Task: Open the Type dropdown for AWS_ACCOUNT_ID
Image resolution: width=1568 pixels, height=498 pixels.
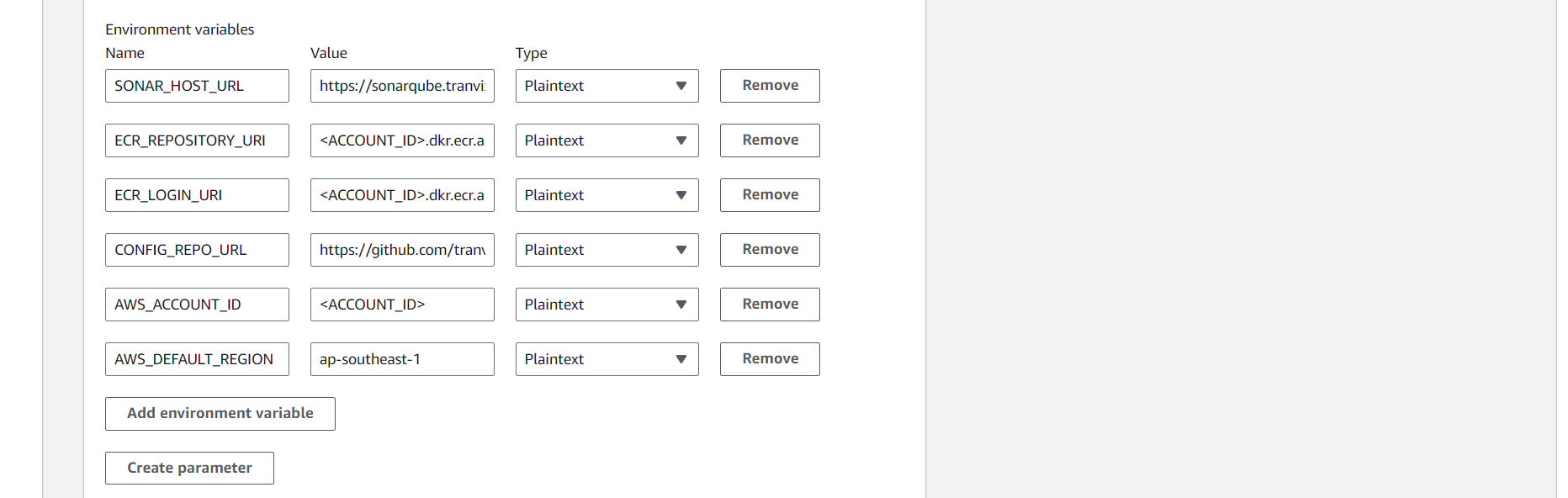Action: point(606,304)
